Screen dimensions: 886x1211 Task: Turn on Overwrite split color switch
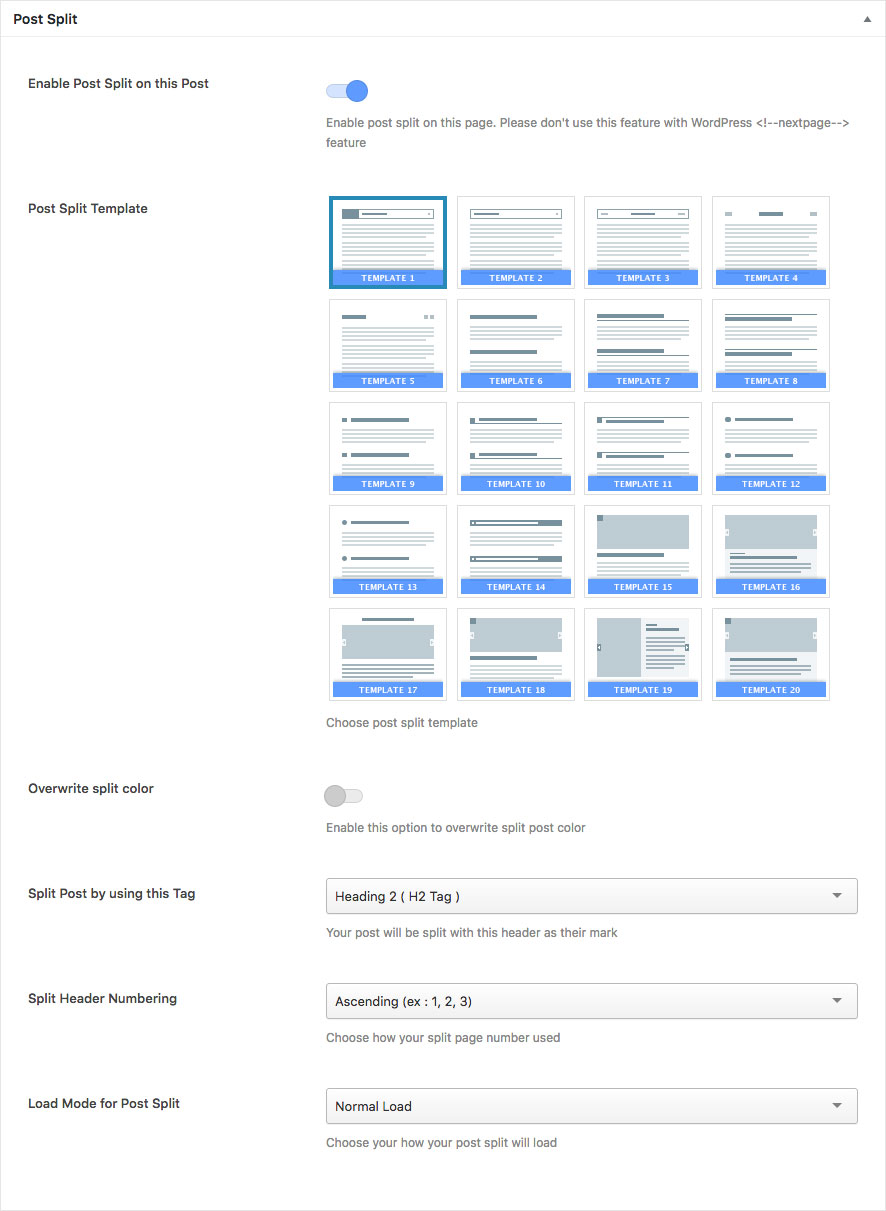344,796
